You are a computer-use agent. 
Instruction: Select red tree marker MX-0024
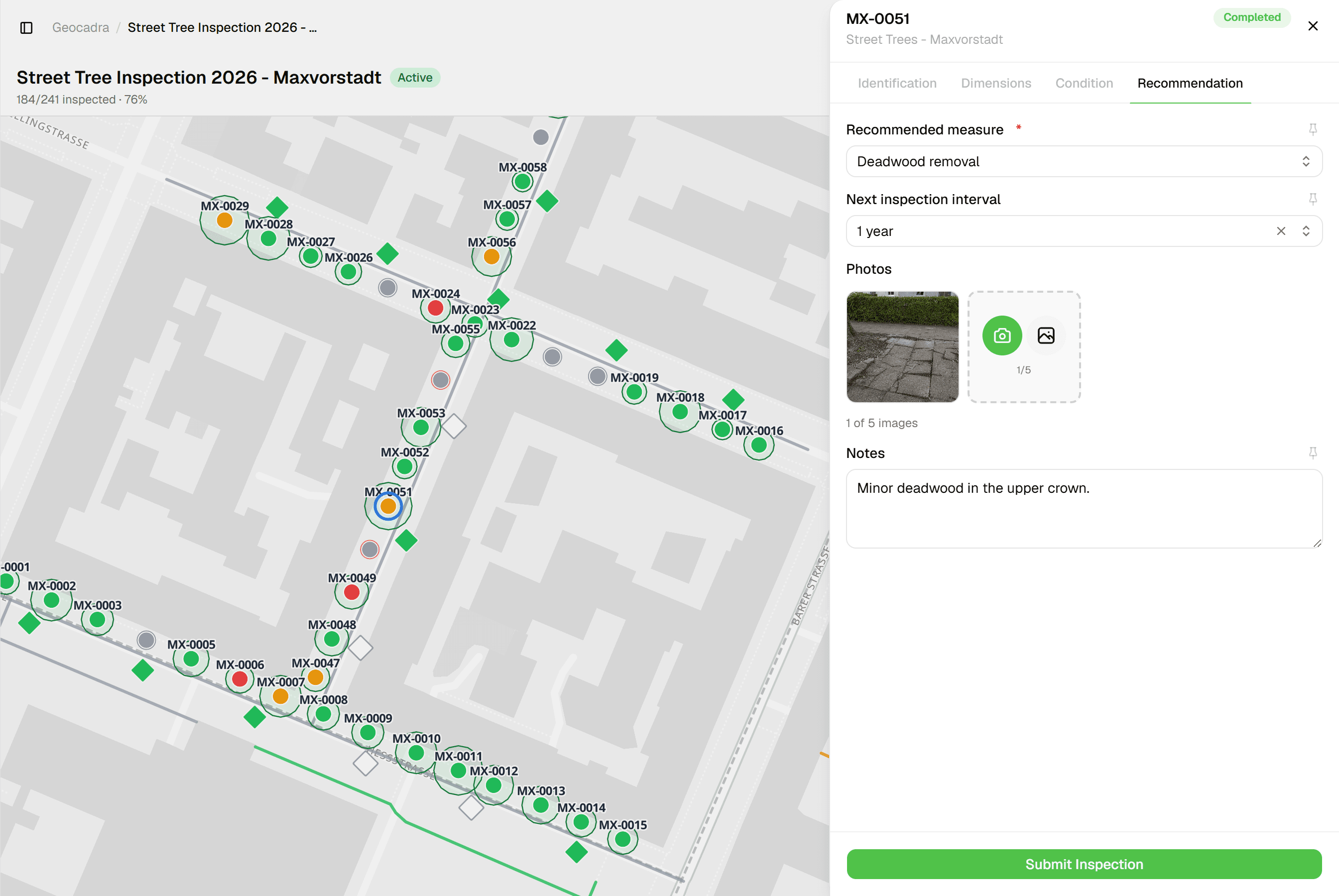click(x=436, y=308)
